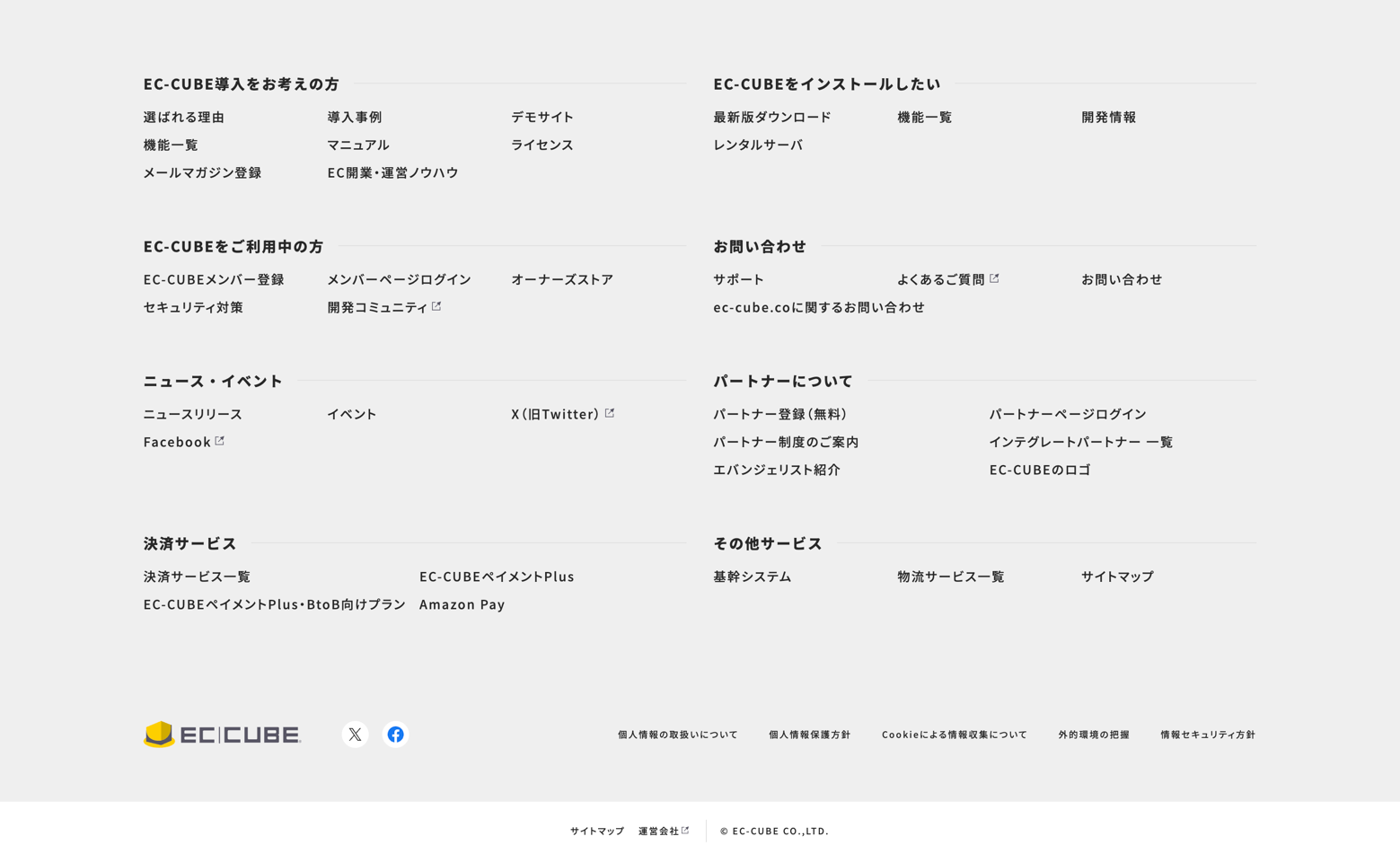Open the Facebook round social icon
This screenshot has height=854, width=1400.
(395, 735)
